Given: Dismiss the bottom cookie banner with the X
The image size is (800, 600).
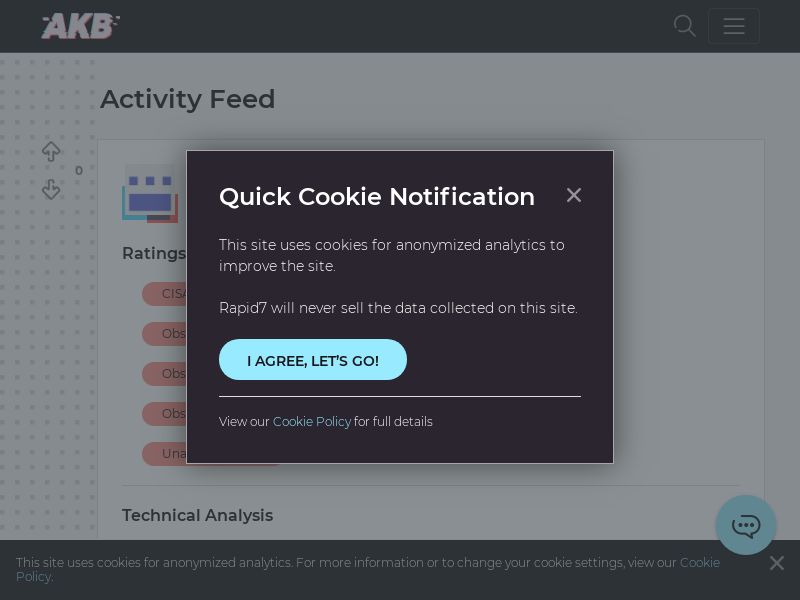Looking at the screenshot, I should [x=777, y=563].
